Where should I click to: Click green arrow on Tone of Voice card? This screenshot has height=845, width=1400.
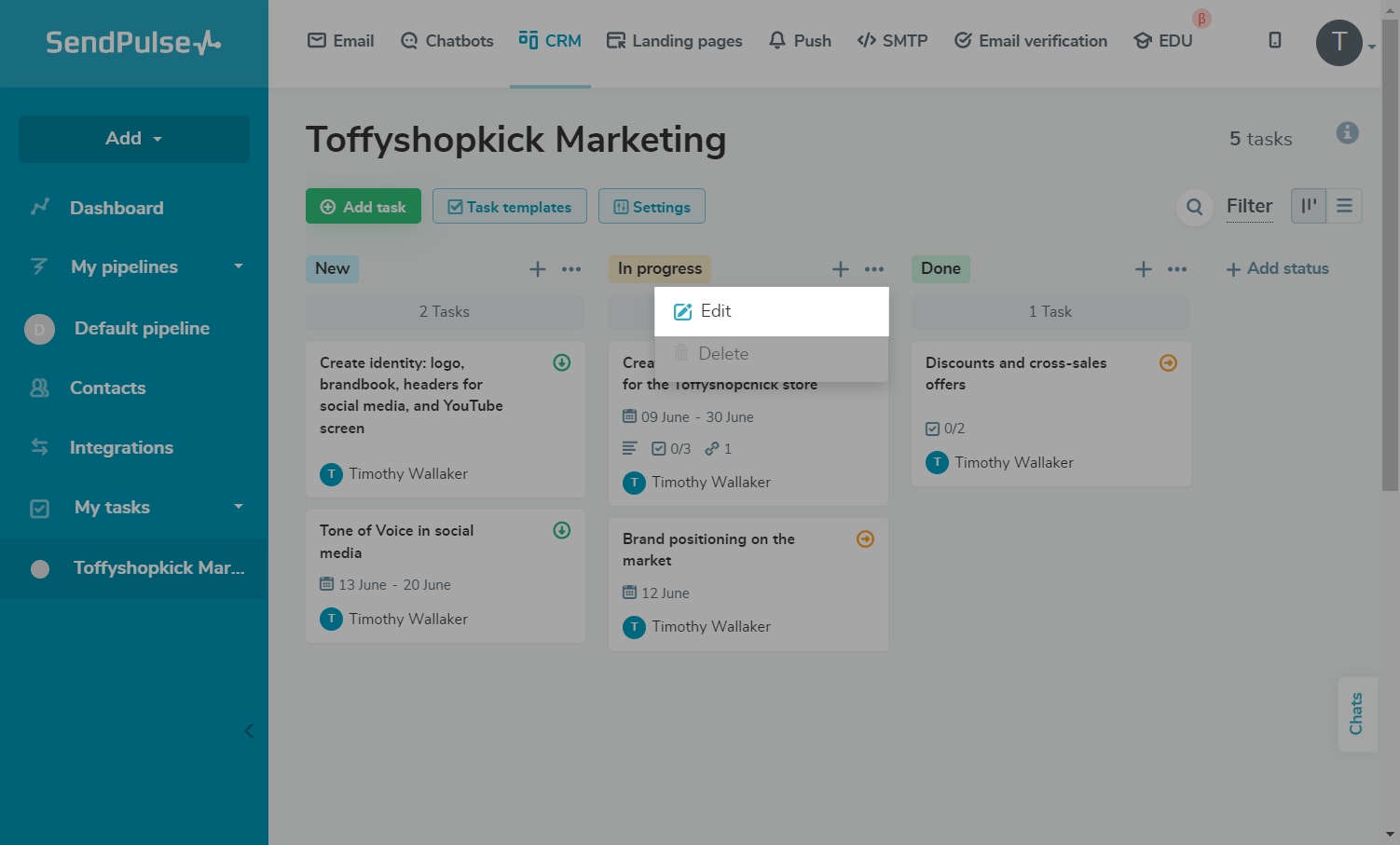[562, 530]
